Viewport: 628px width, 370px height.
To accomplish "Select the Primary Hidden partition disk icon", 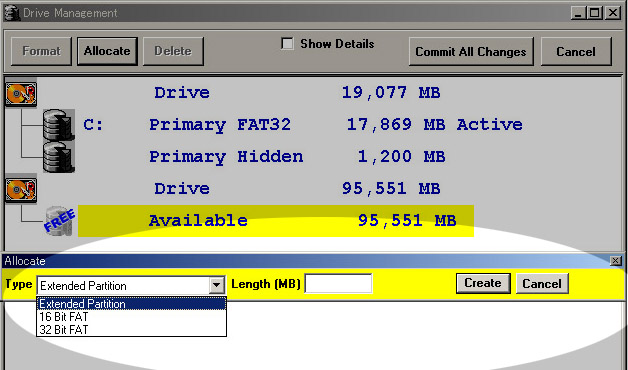I will (x=58, y=157).
